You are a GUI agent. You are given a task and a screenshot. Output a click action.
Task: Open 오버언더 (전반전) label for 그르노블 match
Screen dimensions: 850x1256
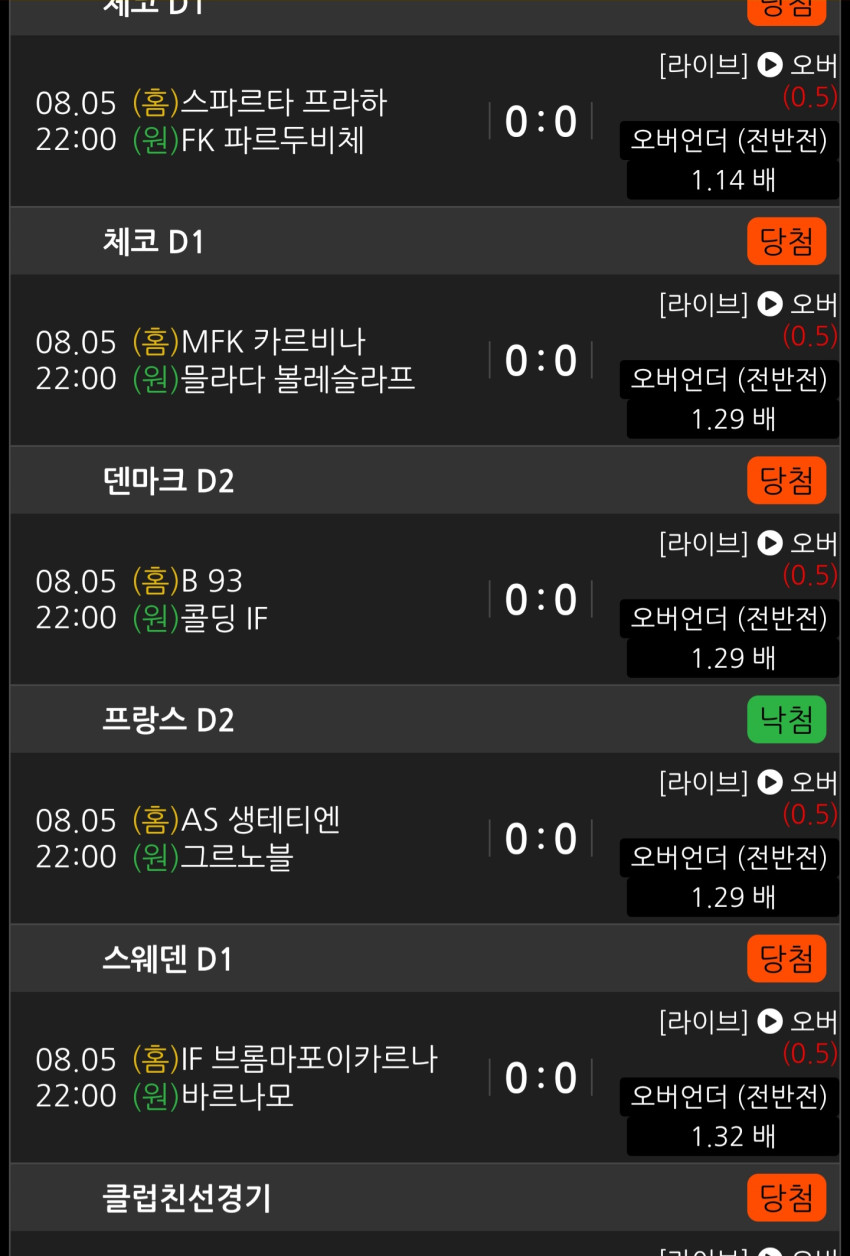pyautogui.click(x=729, y=857)
